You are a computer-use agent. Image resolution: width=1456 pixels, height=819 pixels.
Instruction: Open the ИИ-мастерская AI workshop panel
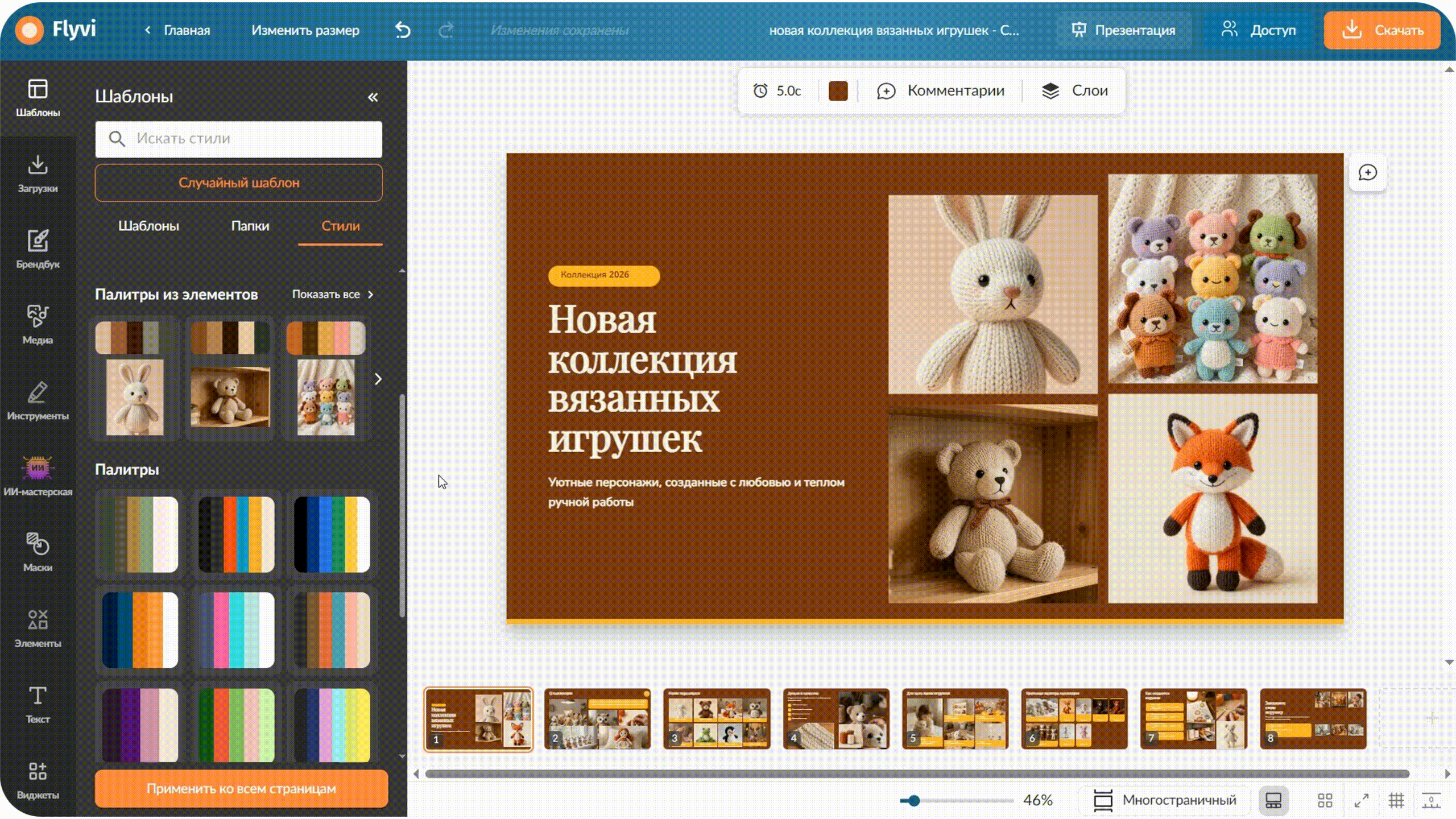[38, 477]
